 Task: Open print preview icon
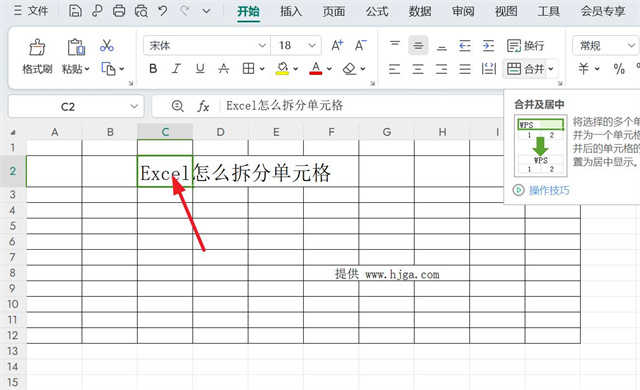coord(141,11)
